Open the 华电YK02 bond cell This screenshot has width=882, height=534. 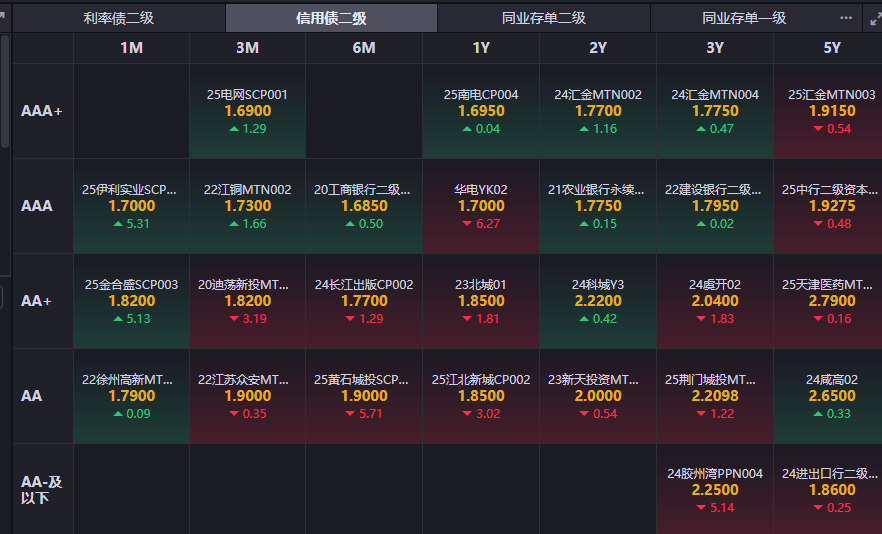coord(481,206)
